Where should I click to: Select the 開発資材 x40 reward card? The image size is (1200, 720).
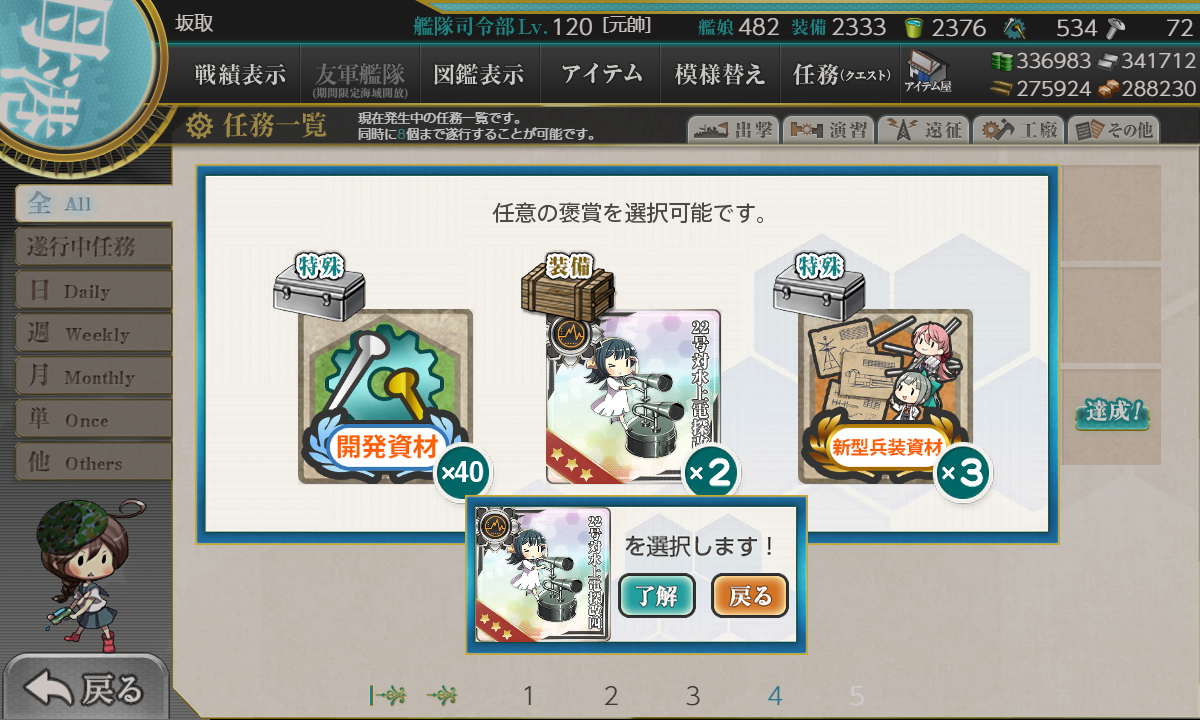pos(385,397)
